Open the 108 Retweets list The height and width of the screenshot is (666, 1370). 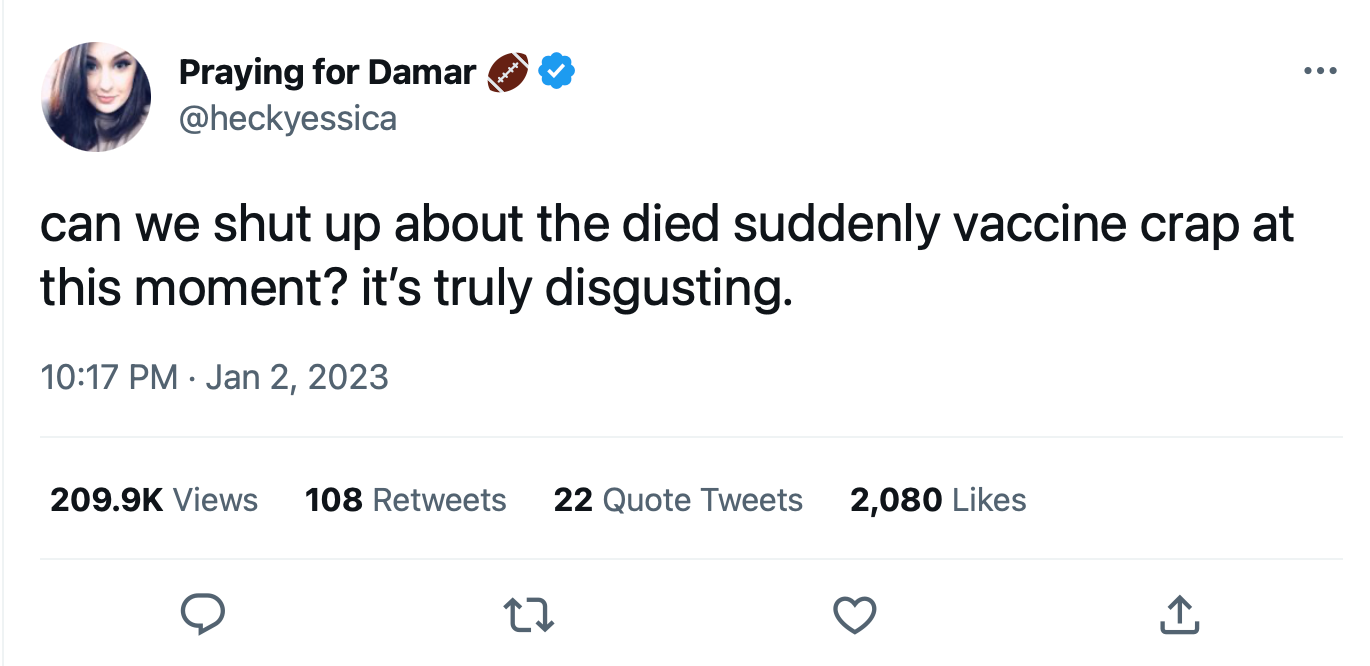tap(406, 499)
